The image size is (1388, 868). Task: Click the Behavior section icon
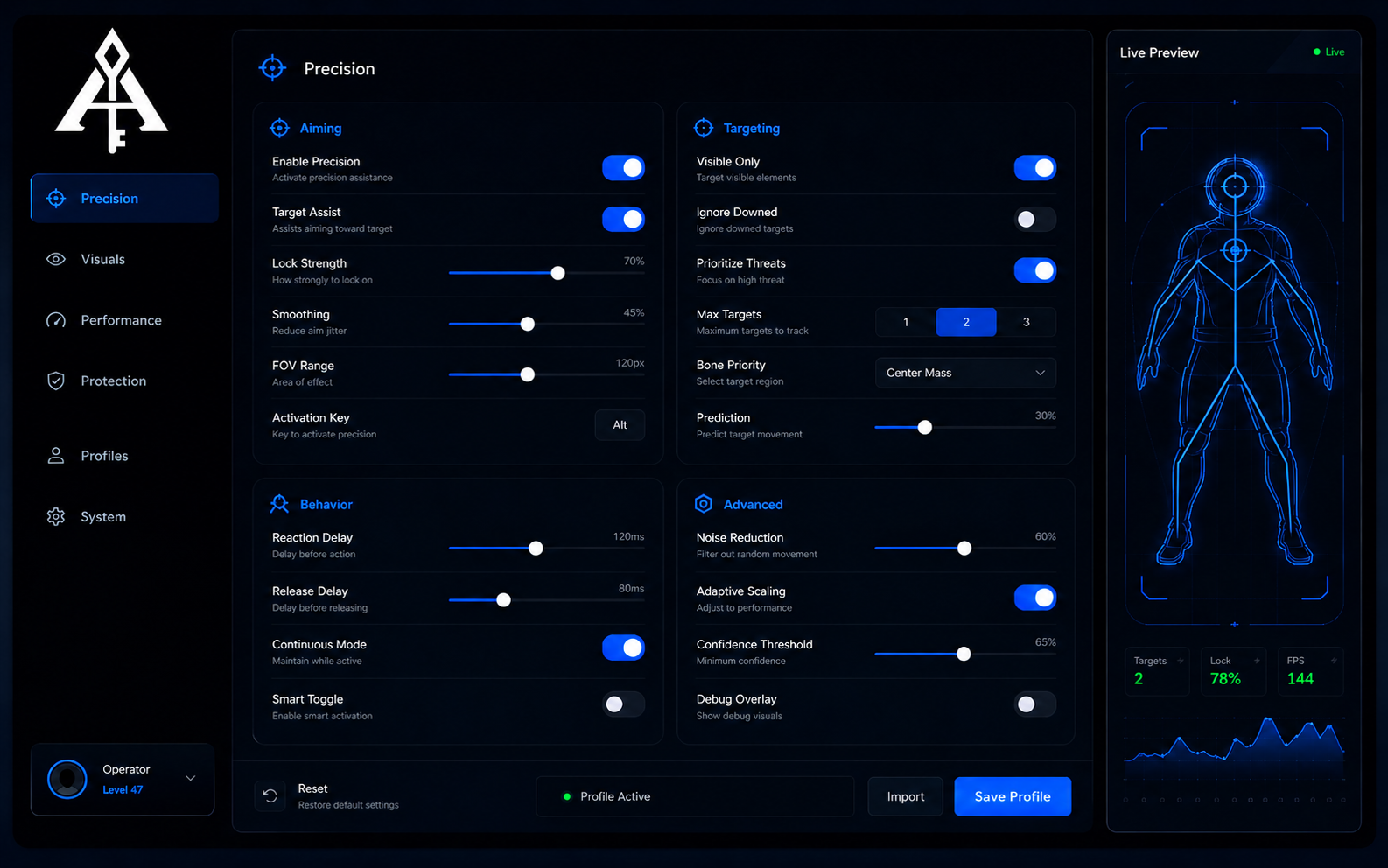point(279,504)
